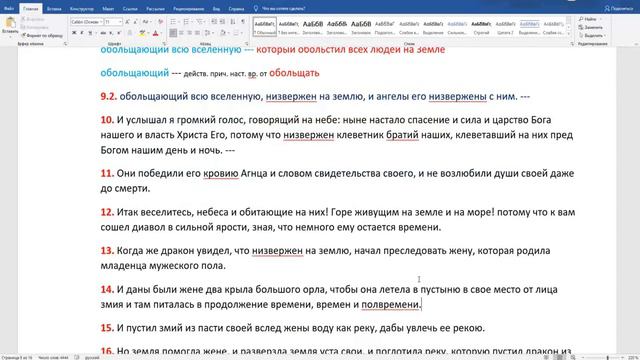Click the numbered list icon
Image resolution: width=640 pixels, height=360 pixels.
186,22
